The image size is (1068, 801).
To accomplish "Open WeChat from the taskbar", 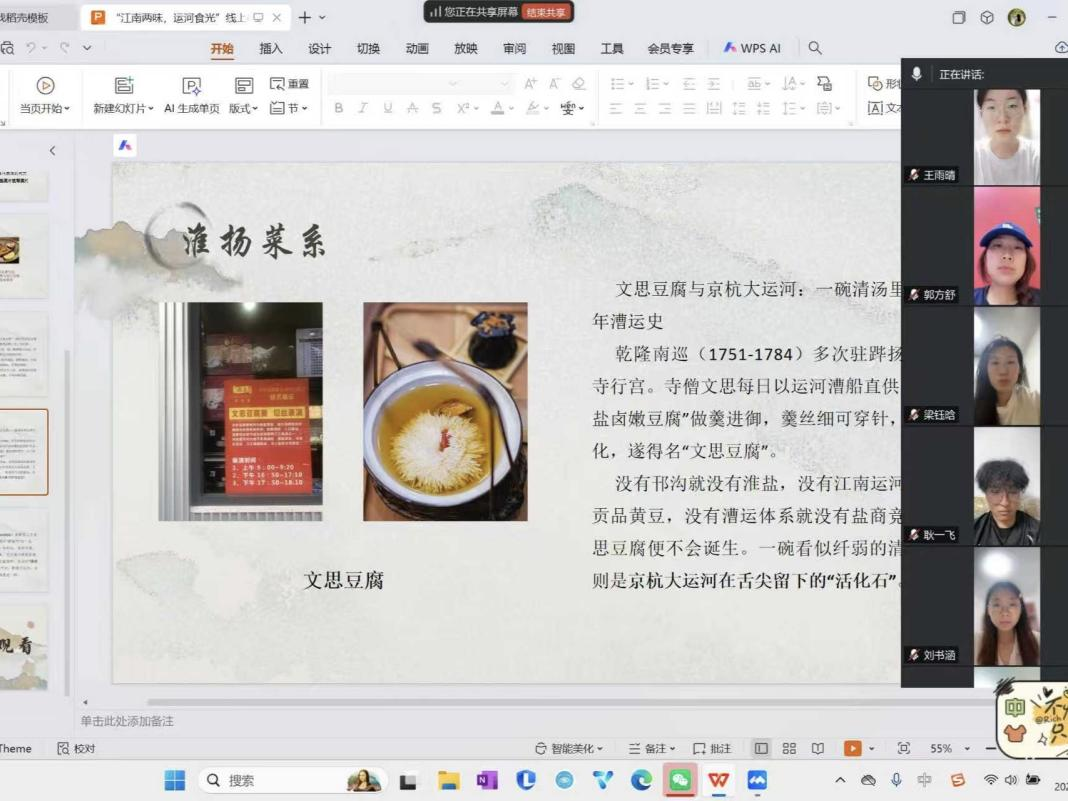I will (x=680, y=780).
